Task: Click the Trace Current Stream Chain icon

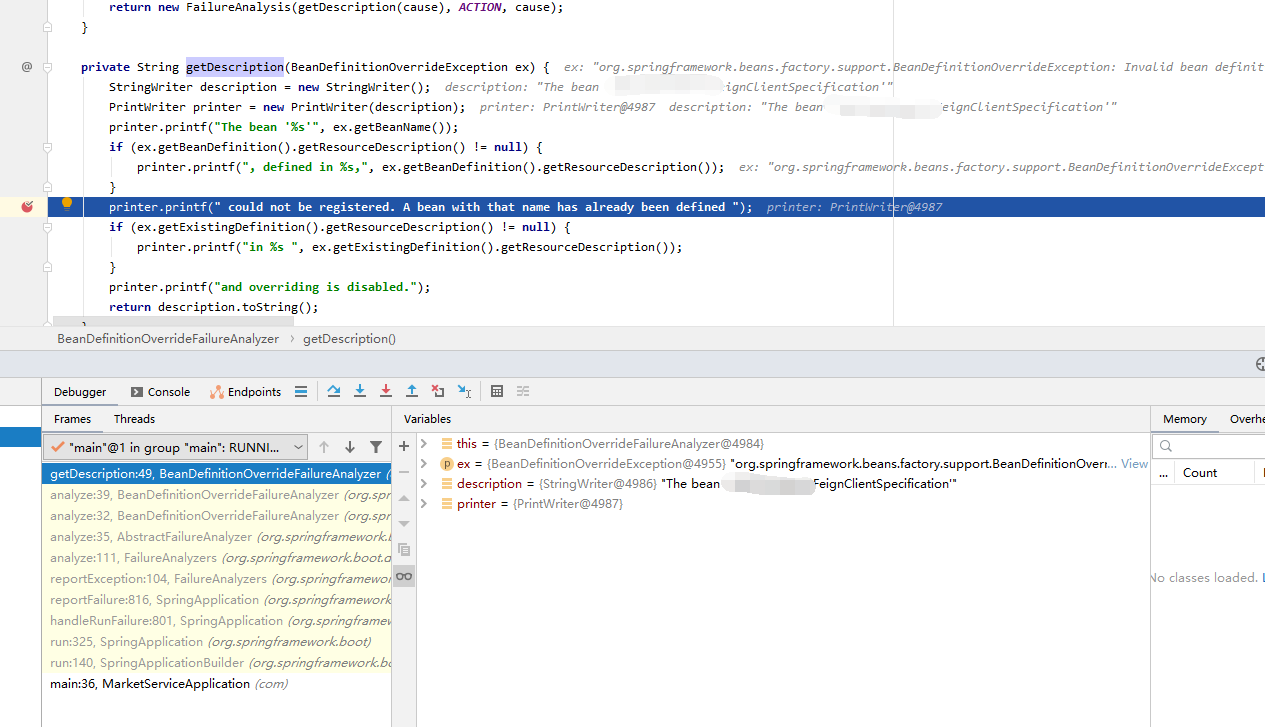Action: pyautogui.click(x=523, y=391)
